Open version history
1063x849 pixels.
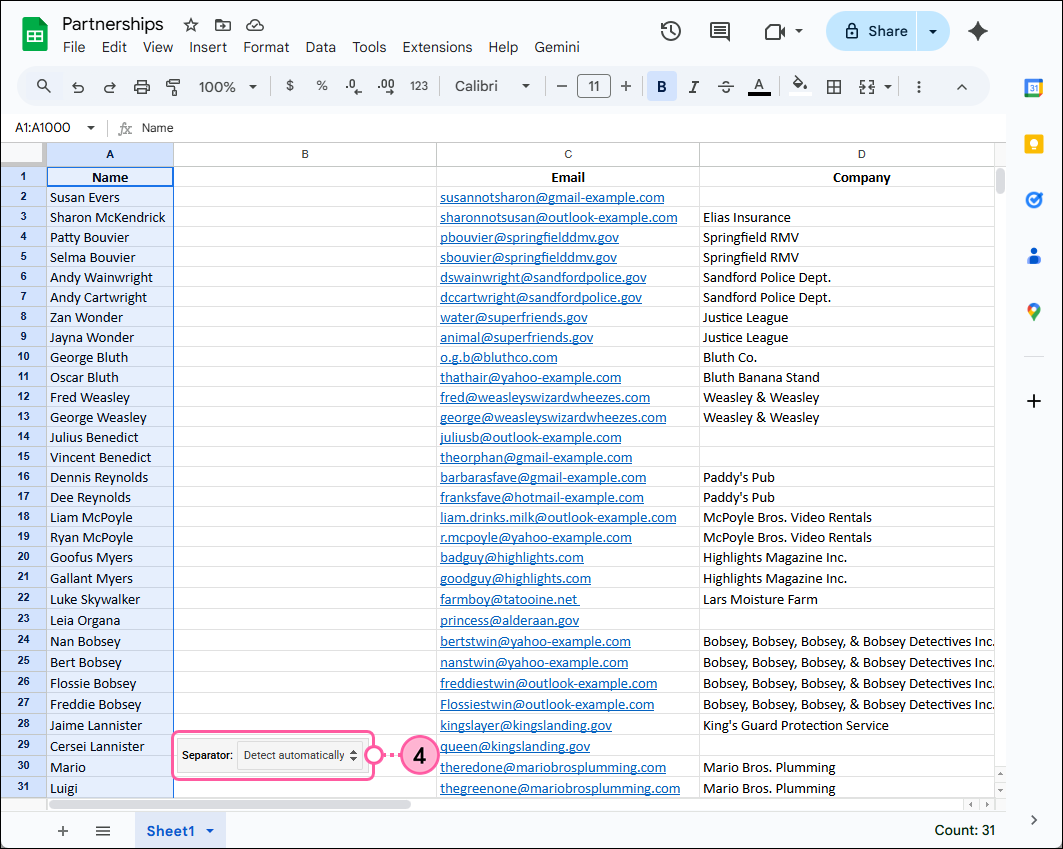670,31
